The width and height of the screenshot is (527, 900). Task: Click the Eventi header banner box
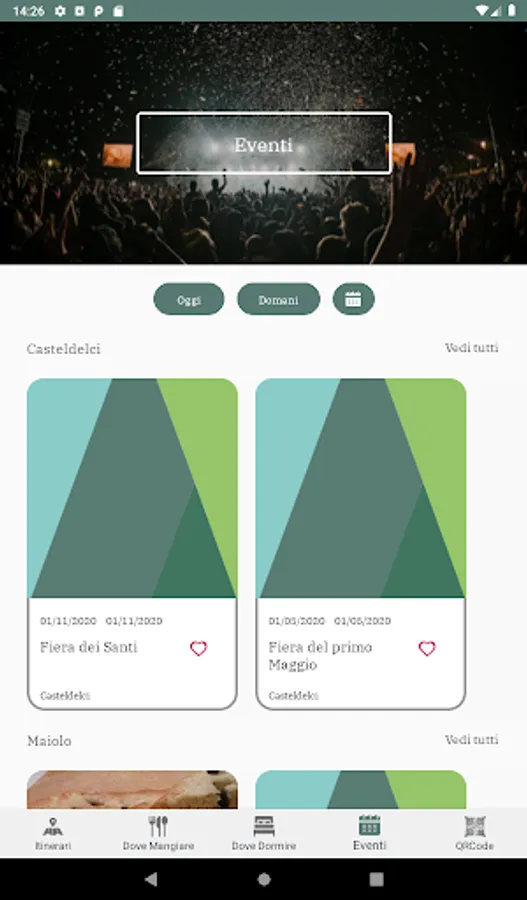[264, 143]
